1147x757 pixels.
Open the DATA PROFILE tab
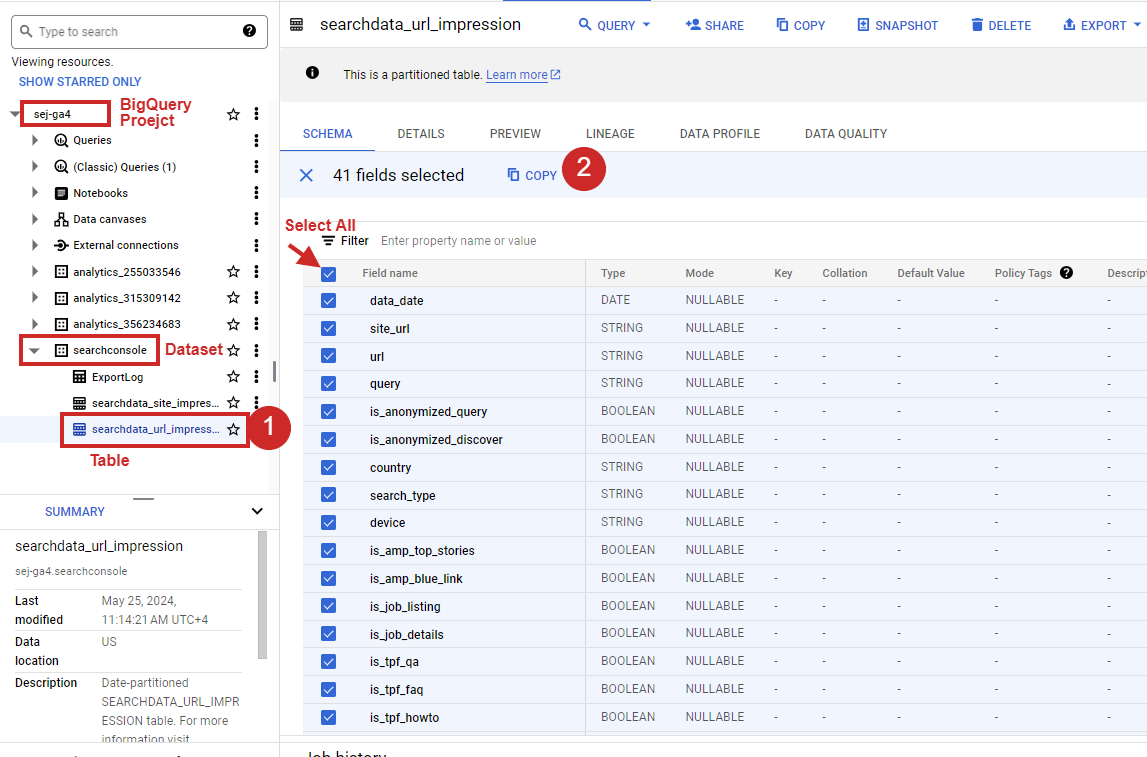(719, 133)
